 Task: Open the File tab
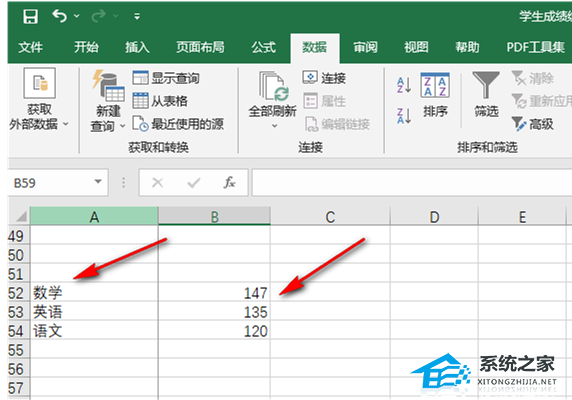click(31, 47)
